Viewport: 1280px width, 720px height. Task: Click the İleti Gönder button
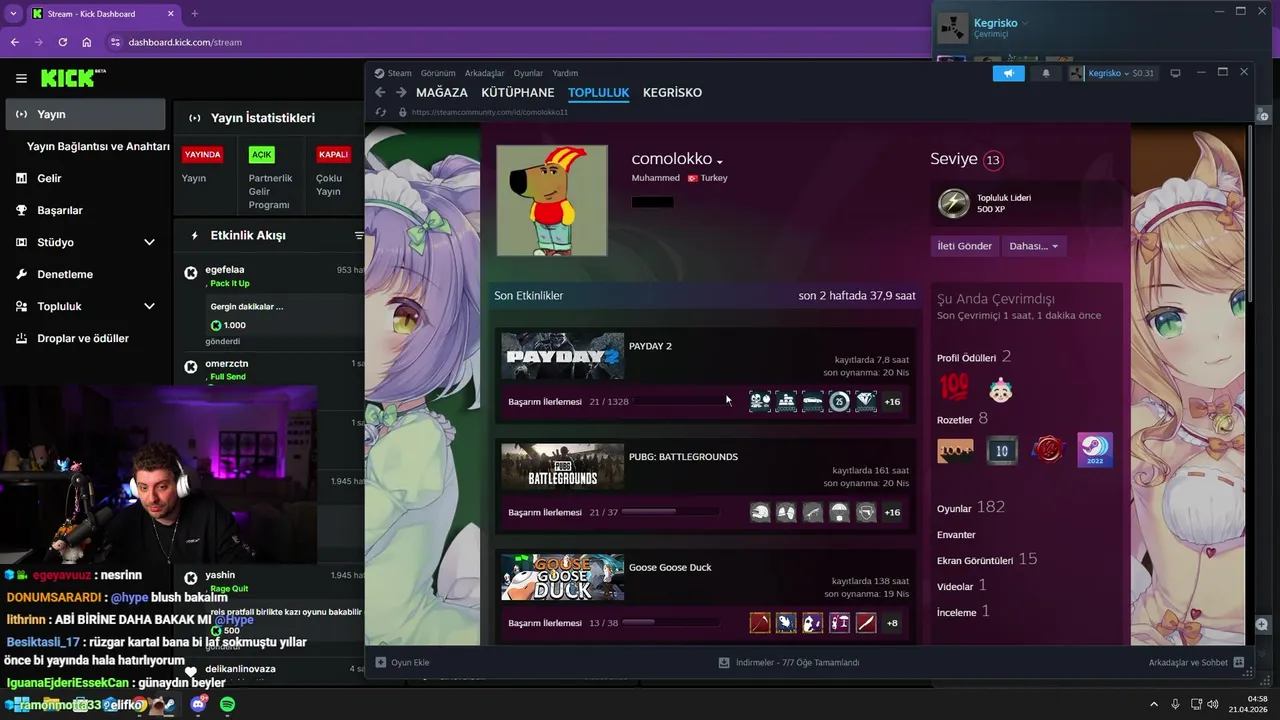coord(964,246)
